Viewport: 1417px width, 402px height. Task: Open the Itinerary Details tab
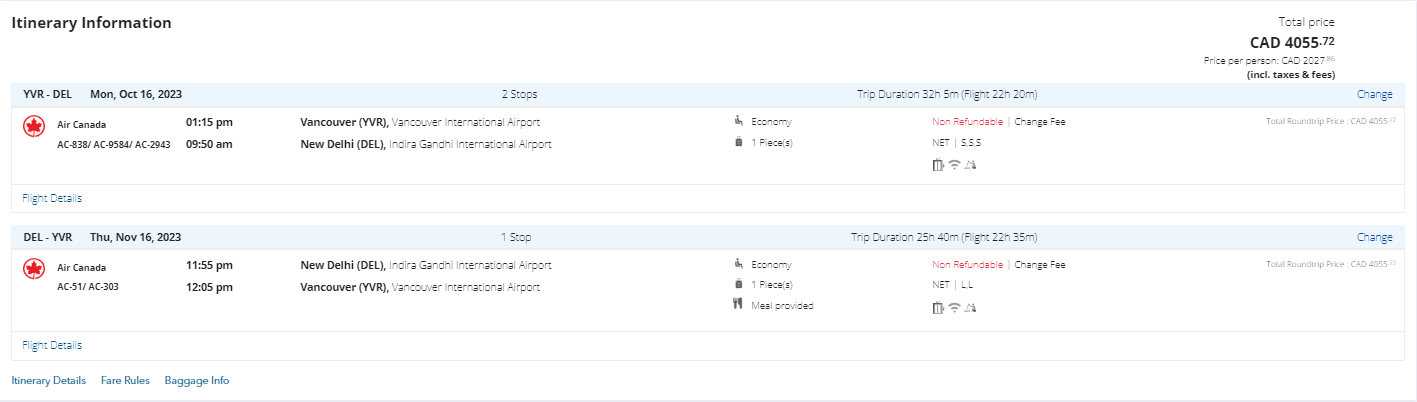click(48, 381)
